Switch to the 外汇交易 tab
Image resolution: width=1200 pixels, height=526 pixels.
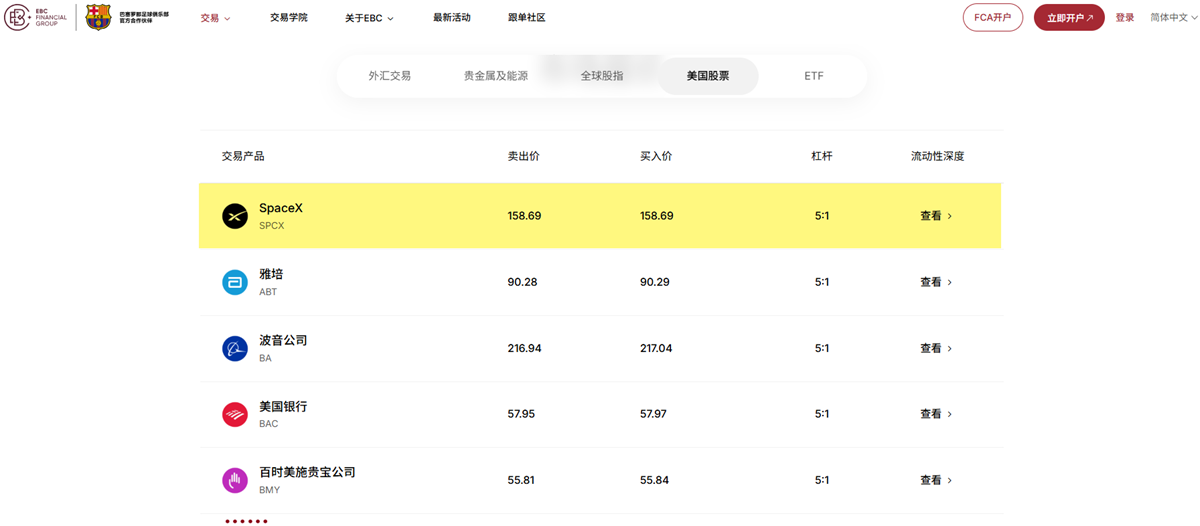(389, 76)
